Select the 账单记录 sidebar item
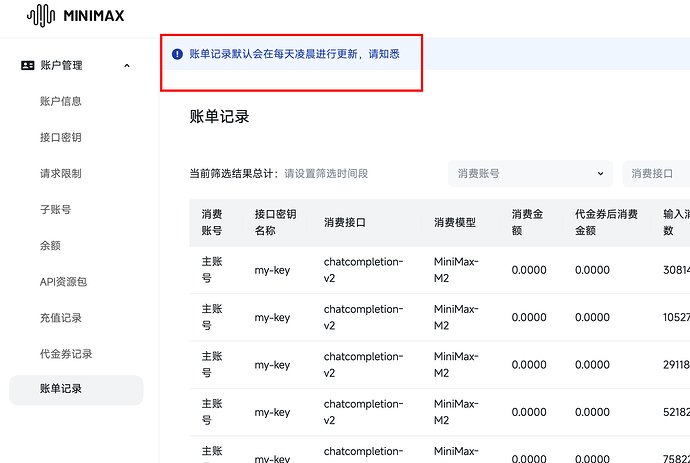Screen dimensions: 690x463 (76, 390)
